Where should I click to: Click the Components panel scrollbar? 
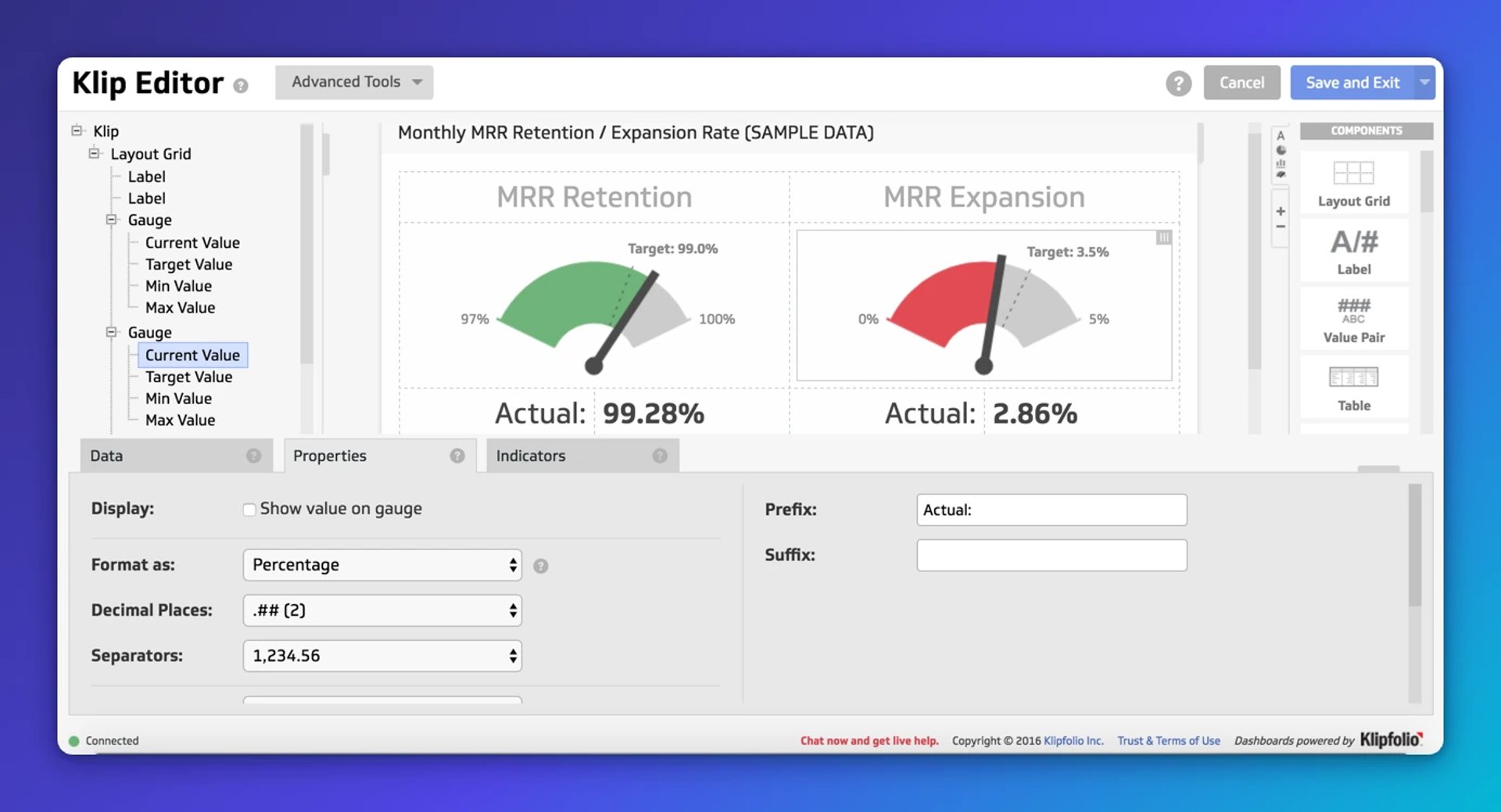(1426, 181)
